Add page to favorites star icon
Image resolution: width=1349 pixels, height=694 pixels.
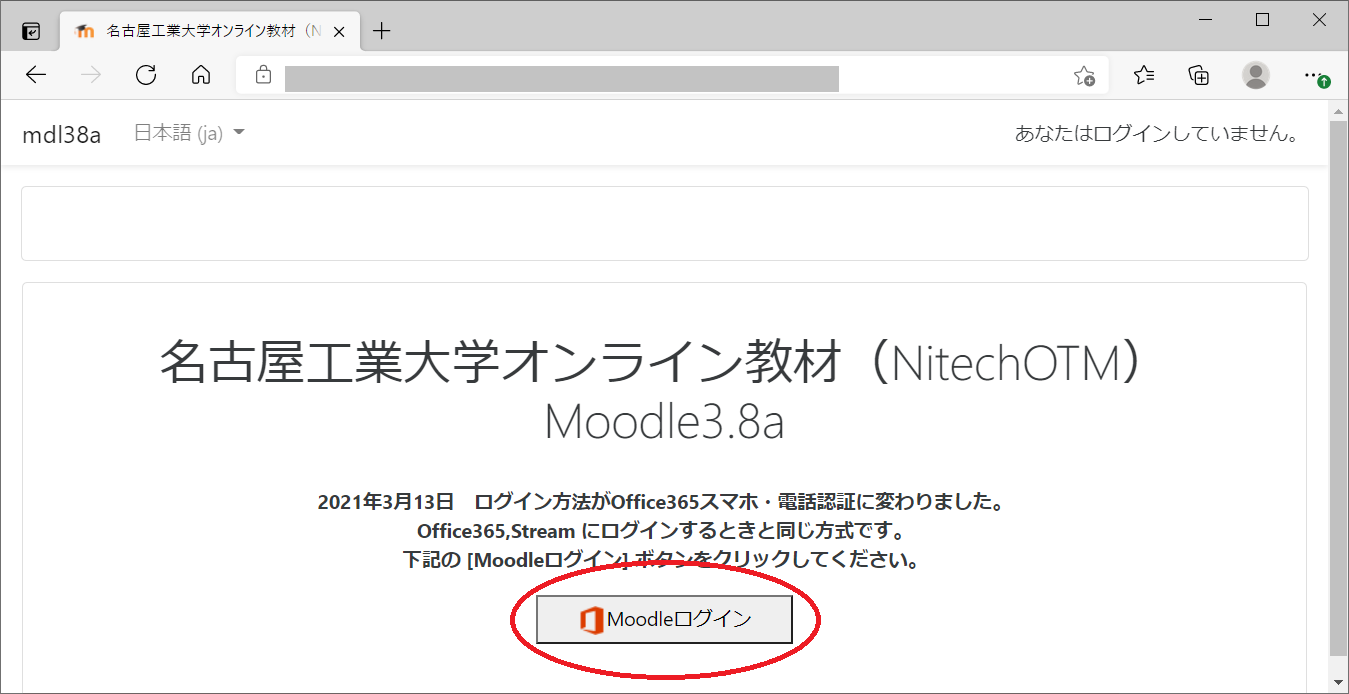click(x=1084, y=76)
